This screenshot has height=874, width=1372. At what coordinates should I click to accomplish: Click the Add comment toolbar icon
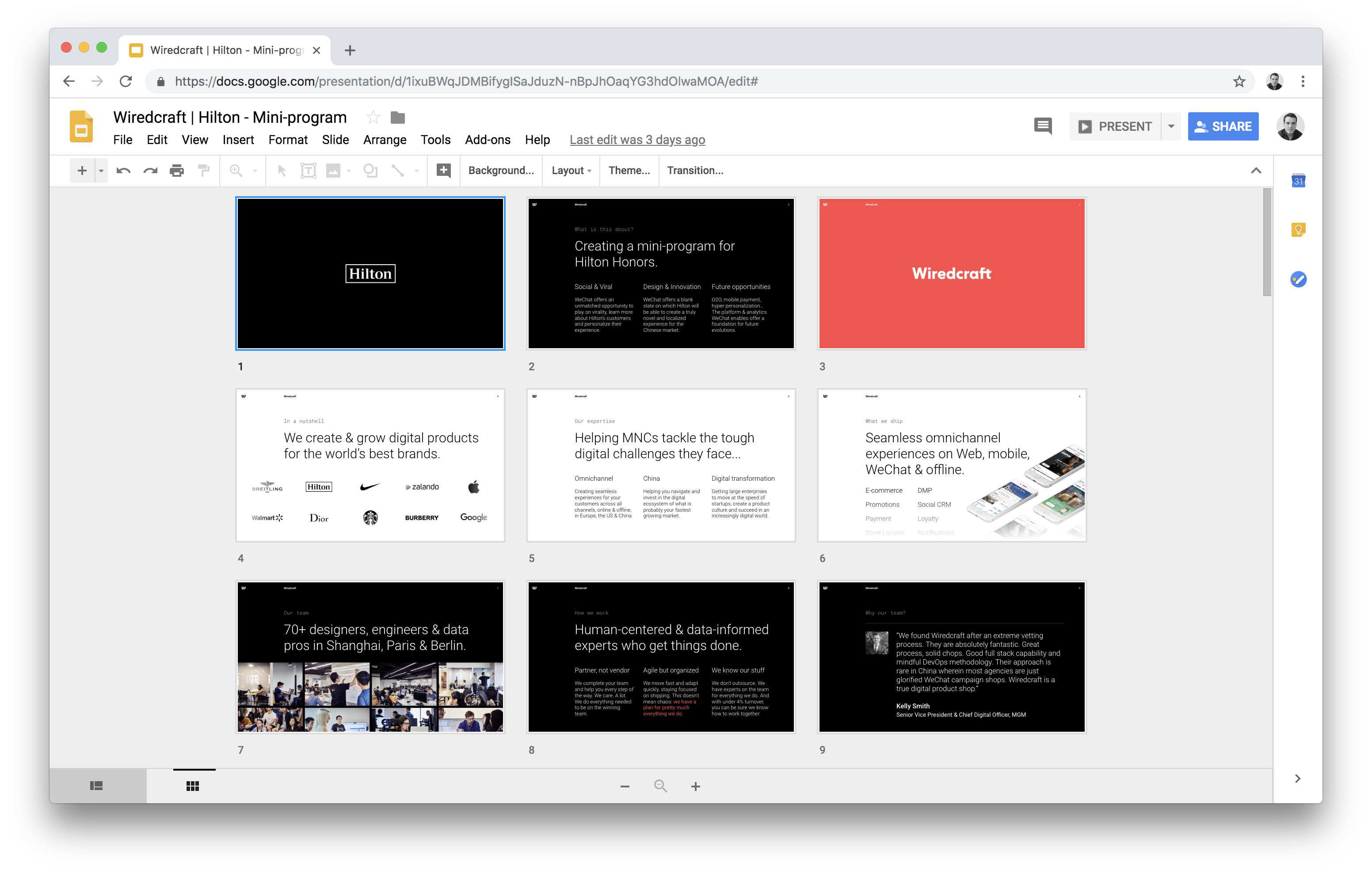(x=443, y=171)
